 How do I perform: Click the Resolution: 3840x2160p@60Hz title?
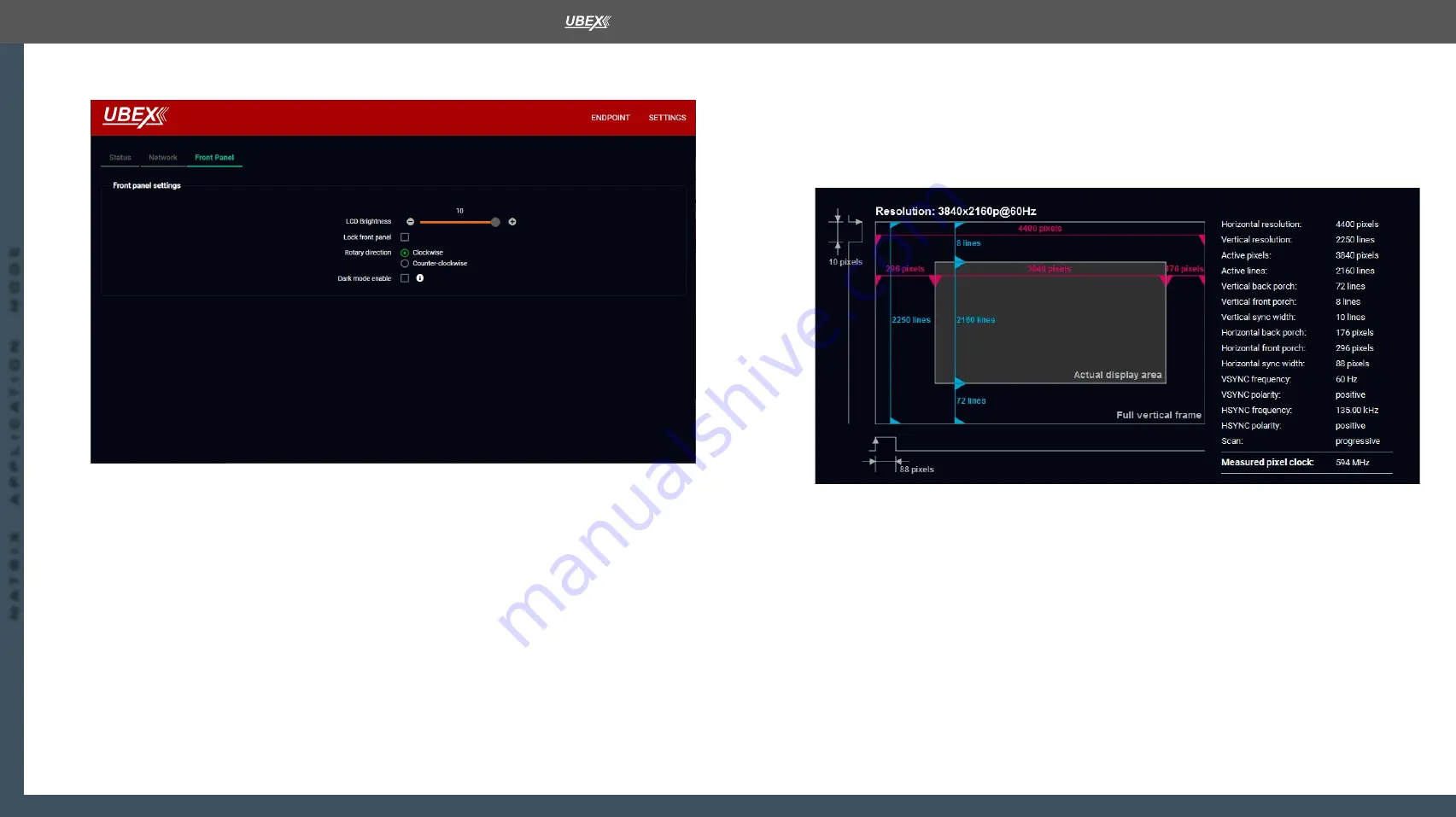(956, 212)
